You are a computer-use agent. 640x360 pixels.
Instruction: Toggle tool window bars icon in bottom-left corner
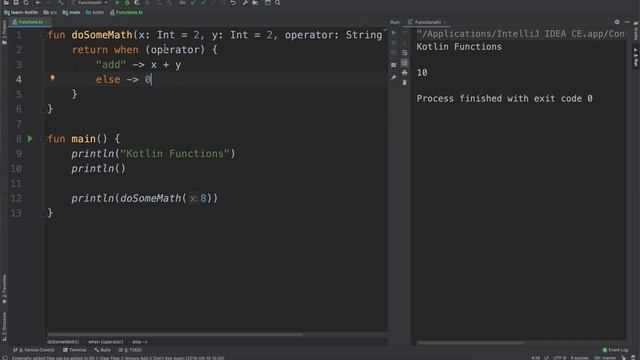tap(5, 358)
